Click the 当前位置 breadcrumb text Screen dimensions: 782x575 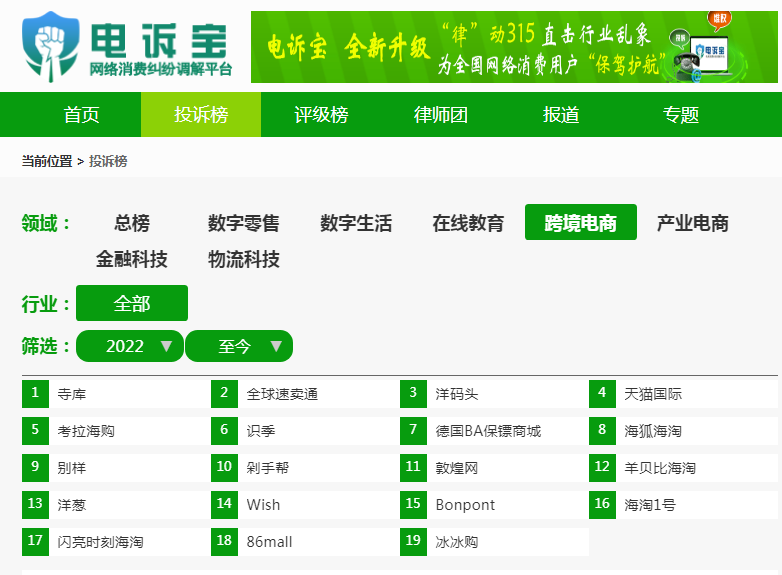[47, 161]
